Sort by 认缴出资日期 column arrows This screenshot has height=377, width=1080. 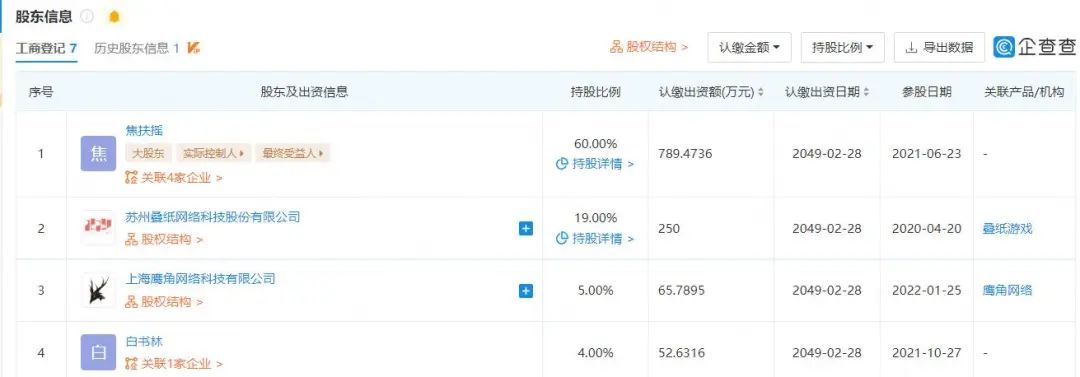pos(866,92)
